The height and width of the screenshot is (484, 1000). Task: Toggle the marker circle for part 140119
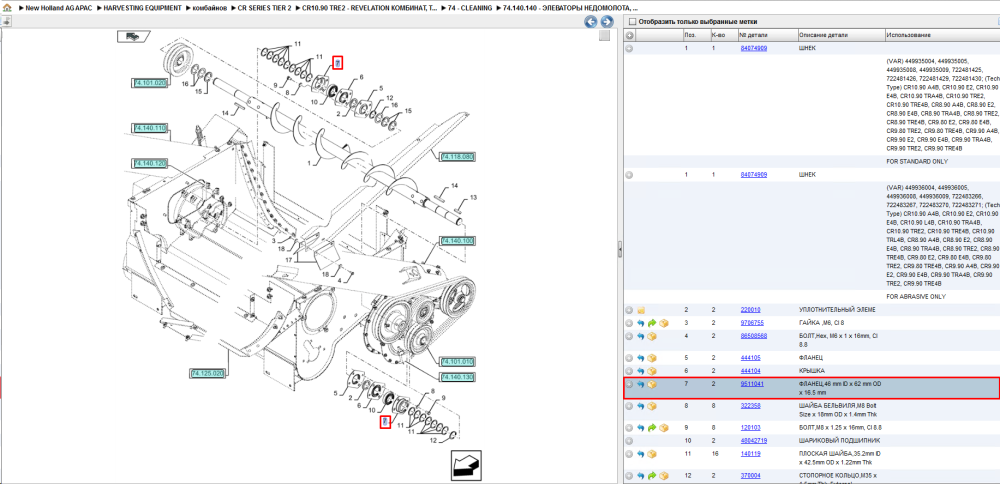629,454
